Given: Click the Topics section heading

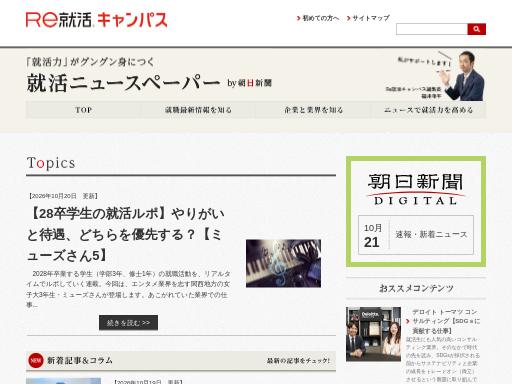Looking at the screenshot, I should [x=51, y=163].
